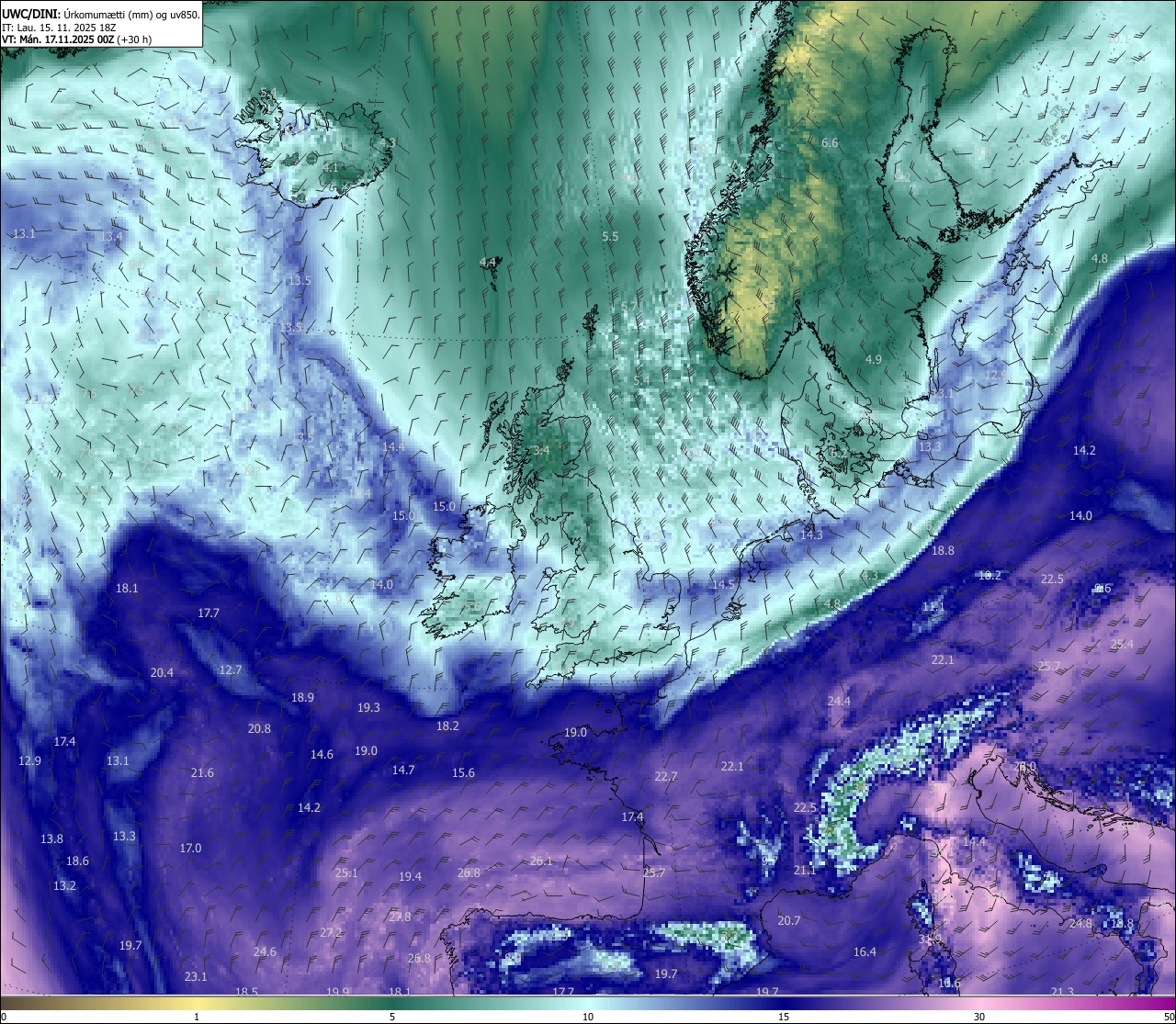
Task: Click the '12.9' value at the left edge
Action: coord(29,760)
